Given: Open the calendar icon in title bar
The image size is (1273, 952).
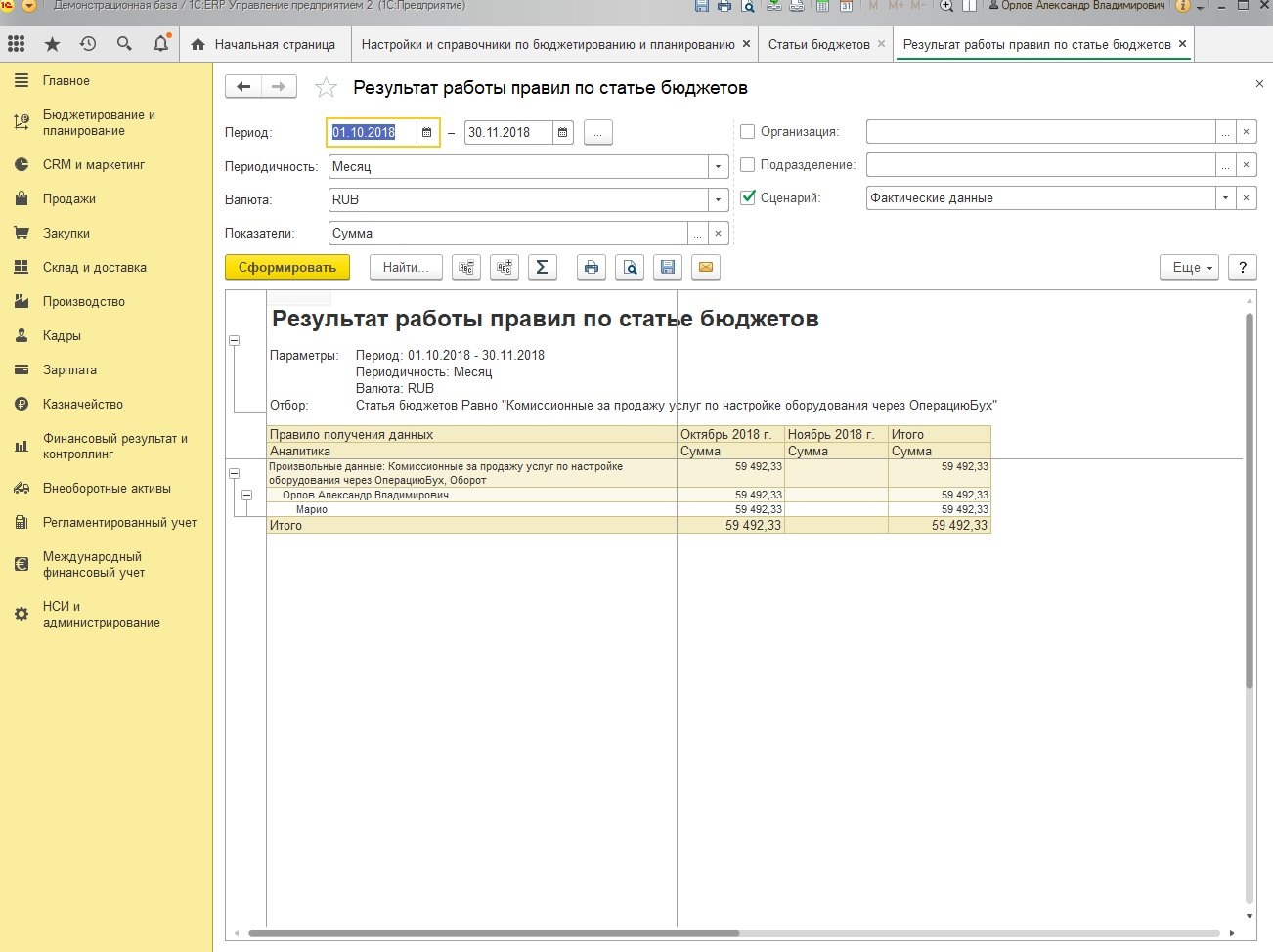Looking at the screenshot, I should click(x=847, y=6).
